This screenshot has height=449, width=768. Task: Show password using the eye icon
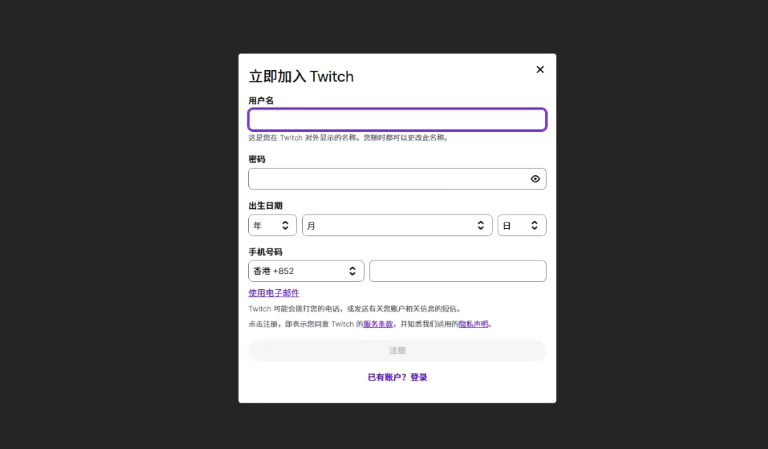coord(535,179)
